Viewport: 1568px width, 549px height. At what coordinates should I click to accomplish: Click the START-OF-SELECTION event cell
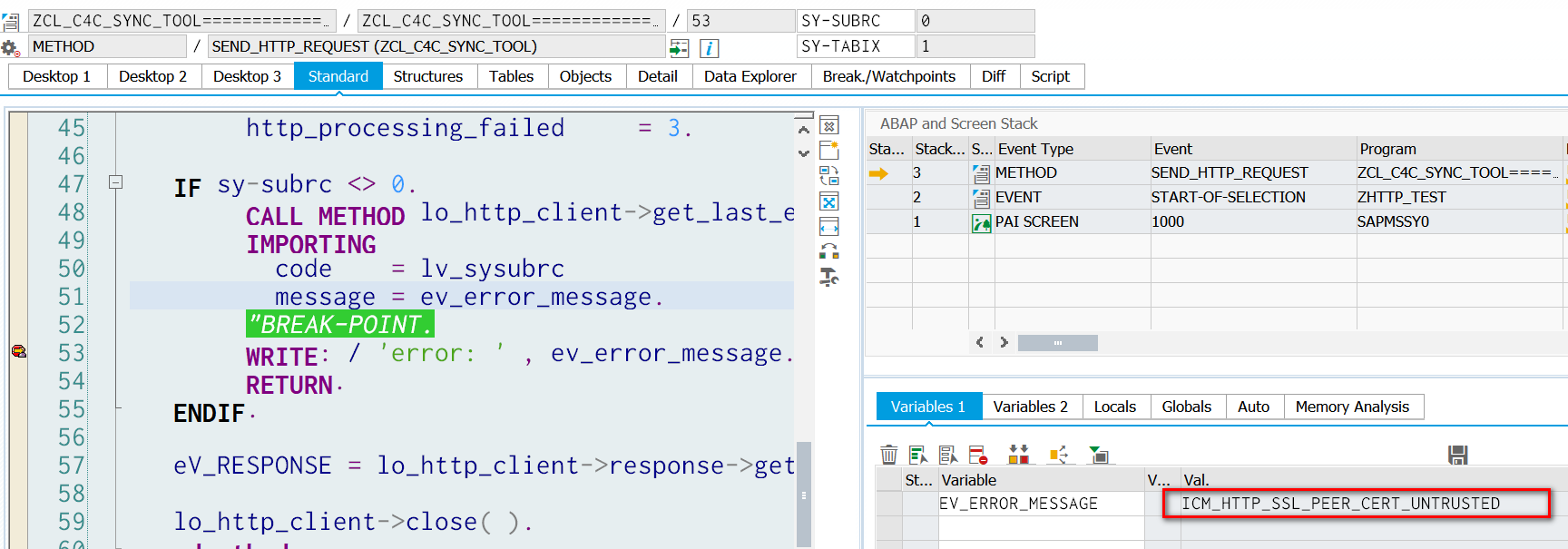point(1253,198)
